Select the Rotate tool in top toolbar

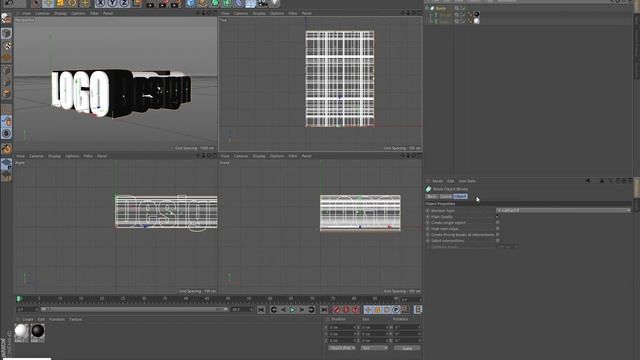click(72, 3)
